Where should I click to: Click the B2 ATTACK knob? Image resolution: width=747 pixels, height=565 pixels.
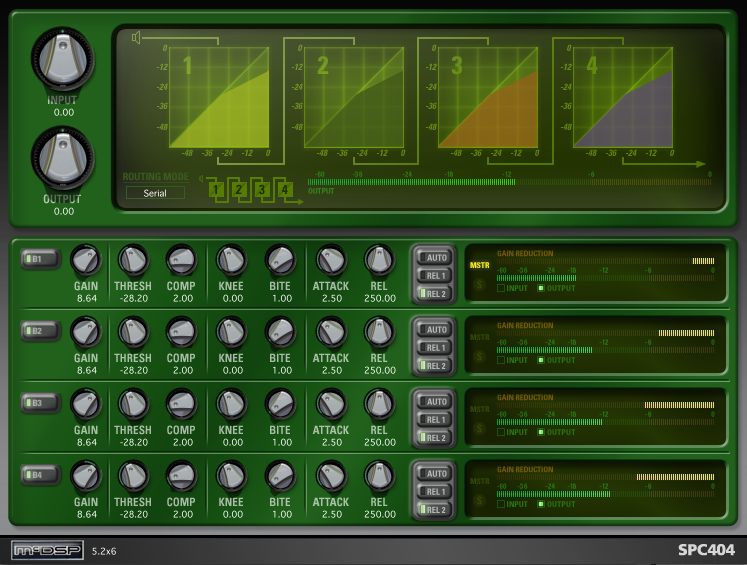pyautogui.click(x=331, y=333)
